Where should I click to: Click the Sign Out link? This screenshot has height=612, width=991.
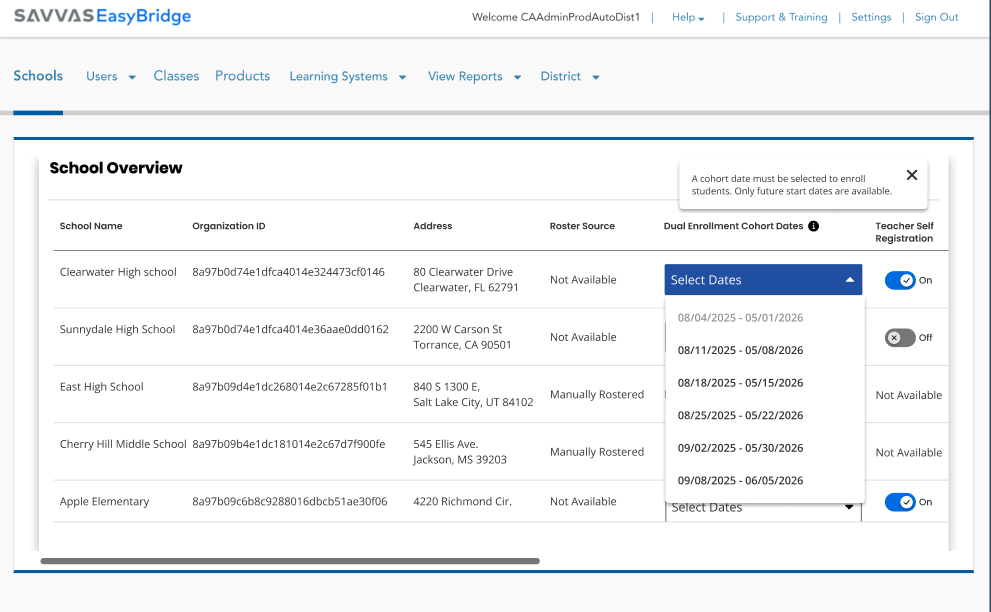tap(937, 17)
